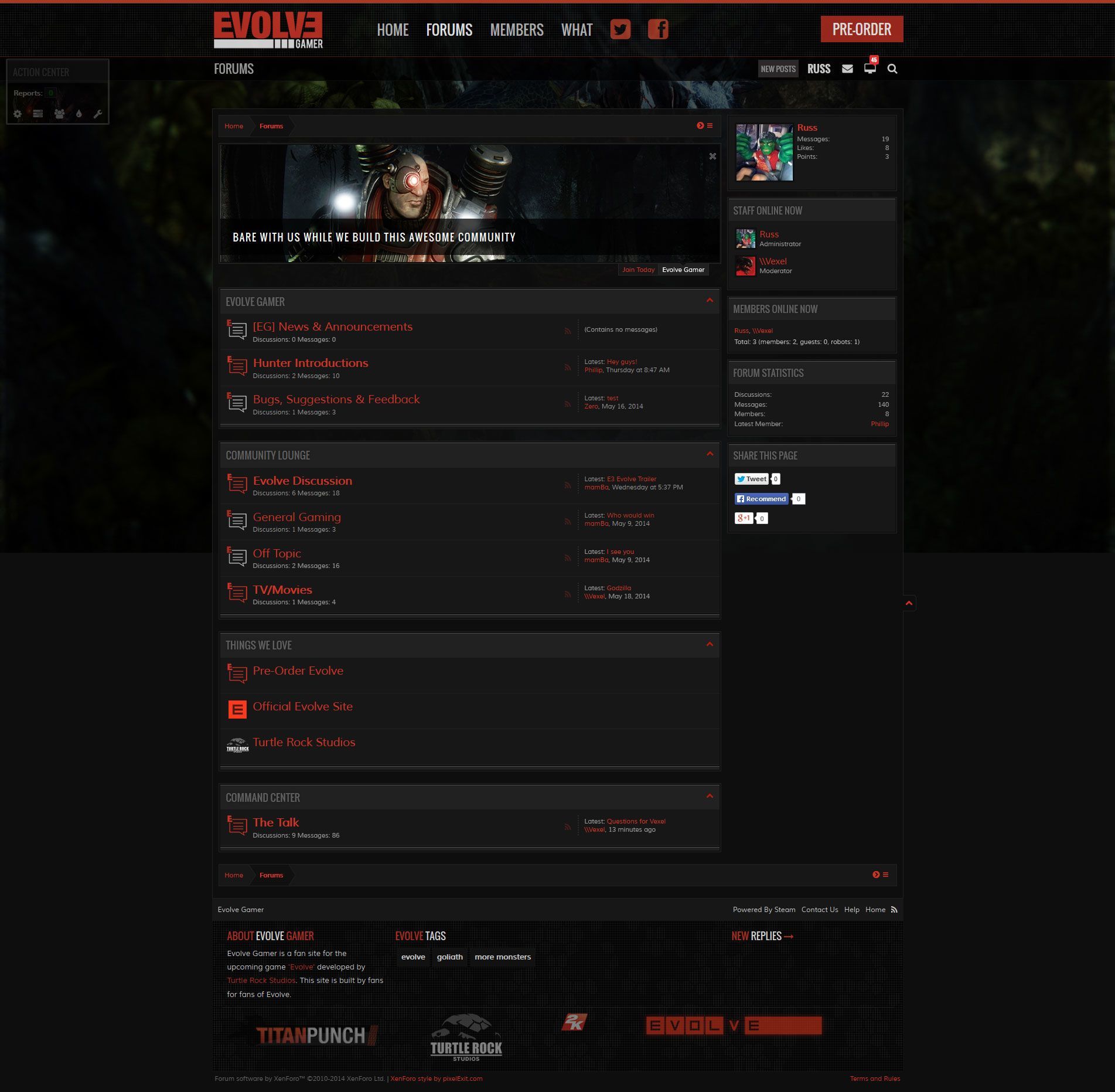The width and height of the screenshot is (1115, 1092).
Task: Open the inbox envelope icon
Action: pyautogui.click(x=847, y=69)
